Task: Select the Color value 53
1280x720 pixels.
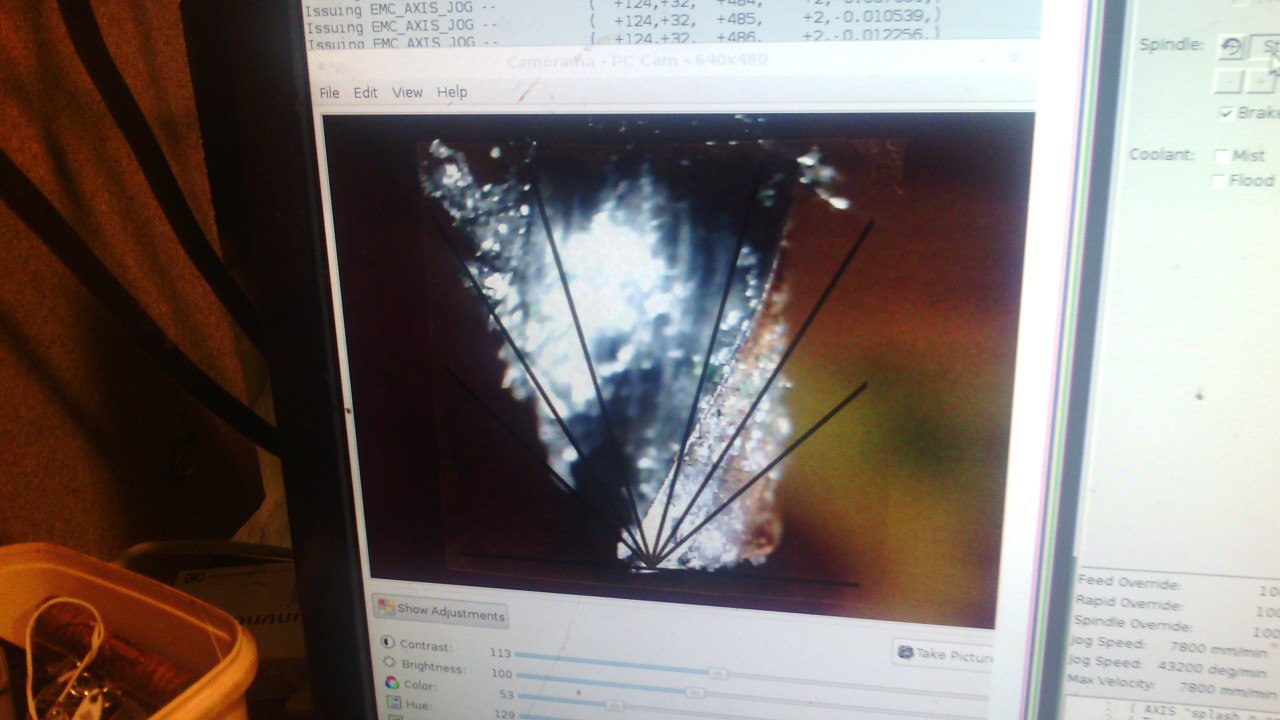Action: (x=506, y=695)
